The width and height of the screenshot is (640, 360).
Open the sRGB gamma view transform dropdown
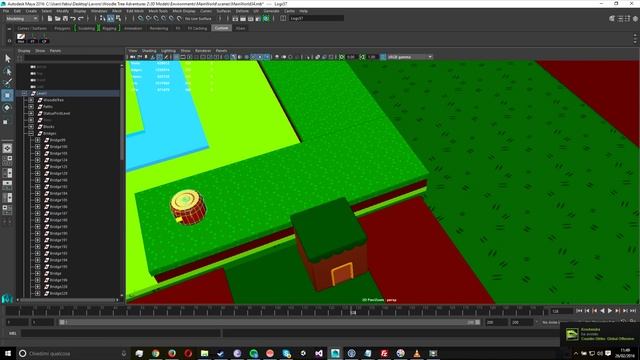point(410,57)
